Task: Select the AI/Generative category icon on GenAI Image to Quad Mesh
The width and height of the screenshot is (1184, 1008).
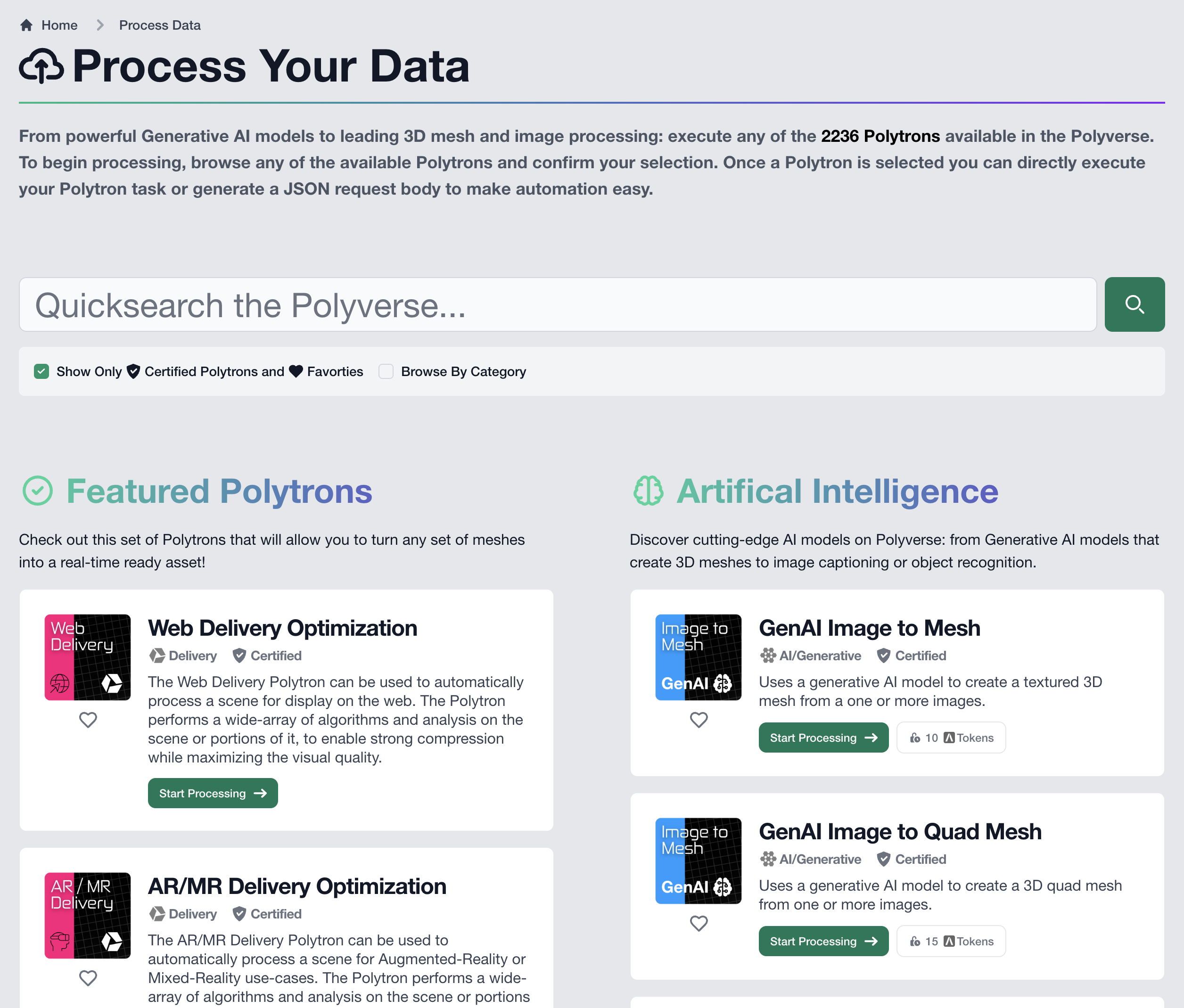Action: [x=768, y=859]
